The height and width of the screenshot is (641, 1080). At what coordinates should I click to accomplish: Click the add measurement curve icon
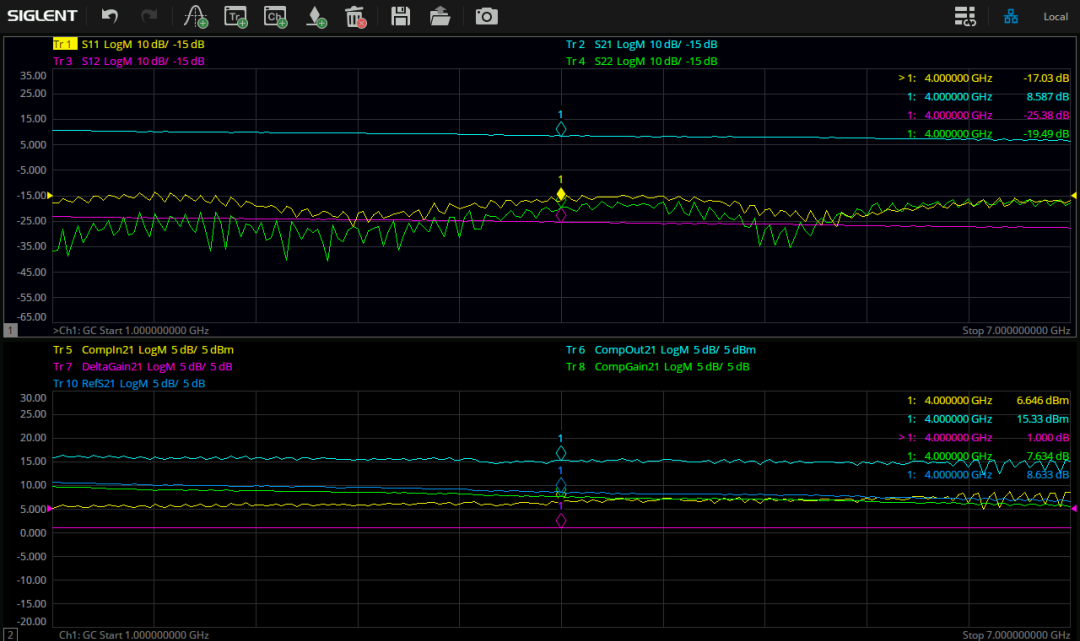[x=196, y=16]
